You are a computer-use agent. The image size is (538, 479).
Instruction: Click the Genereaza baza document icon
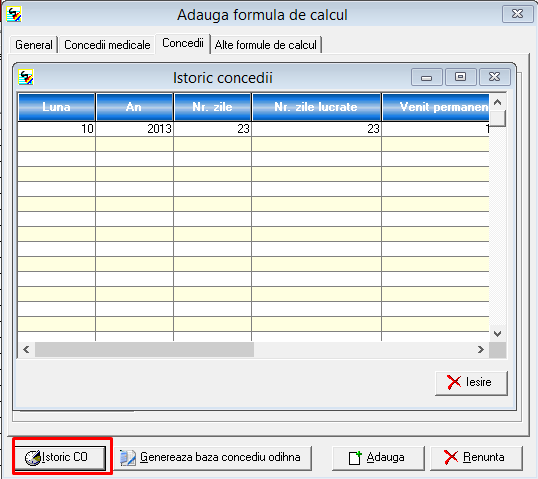[128, 458]
